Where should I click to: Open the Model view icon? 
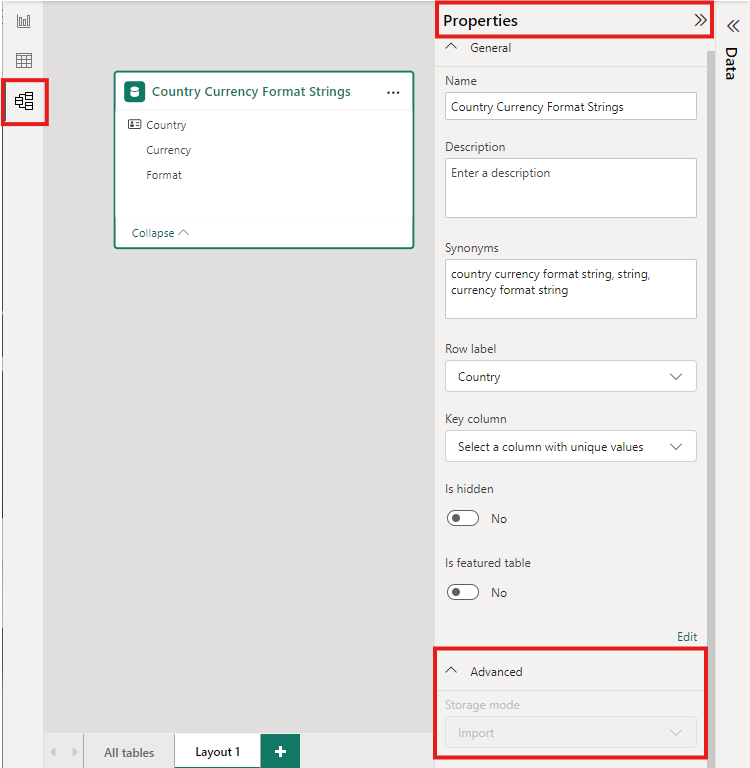(24, 101)
